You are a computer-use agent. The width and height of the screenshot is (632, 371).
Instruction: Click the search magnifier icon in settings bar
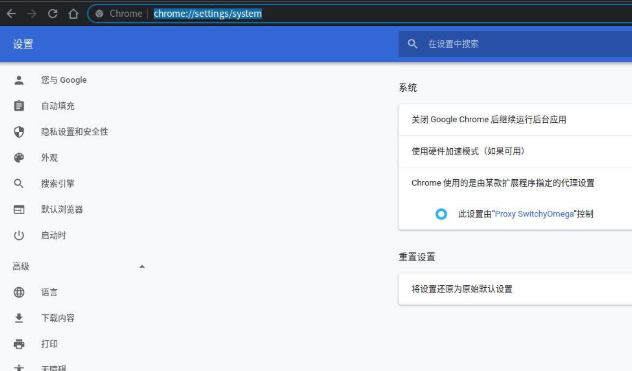coord(412,44)
